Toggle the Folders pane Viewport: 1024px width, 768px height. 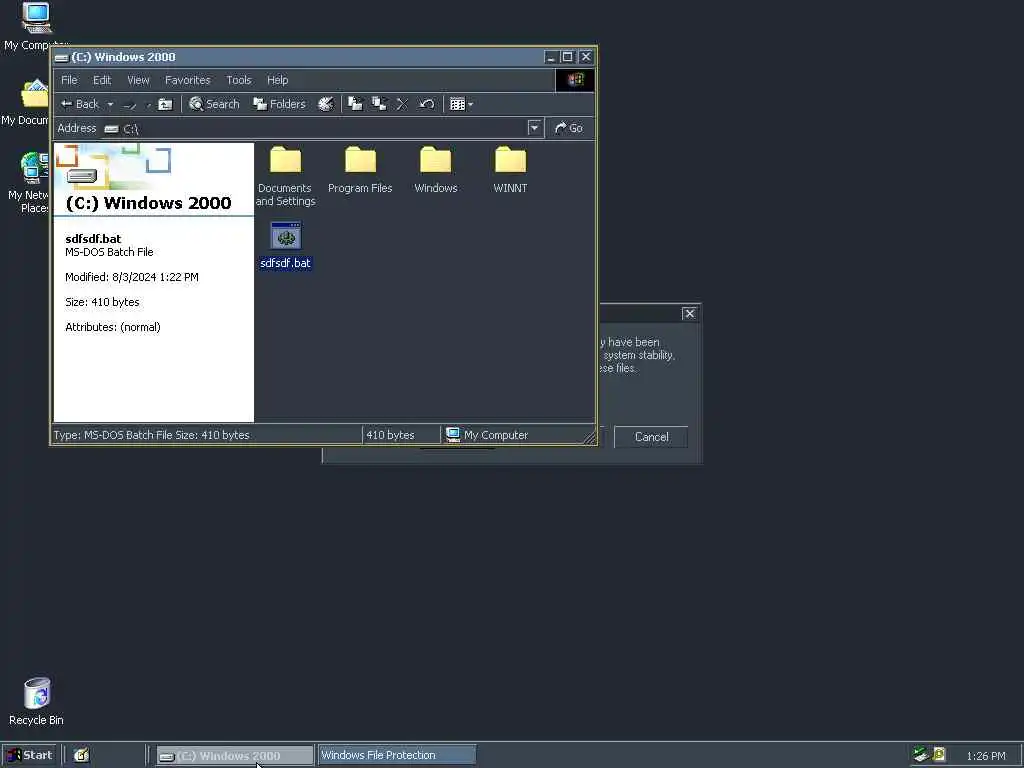[280, 104]
